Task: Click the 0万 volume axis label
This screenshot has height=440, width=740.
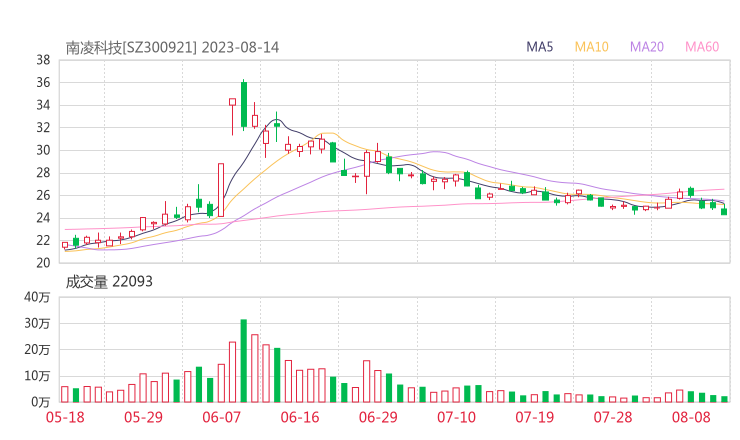Action: click(41, 402)
